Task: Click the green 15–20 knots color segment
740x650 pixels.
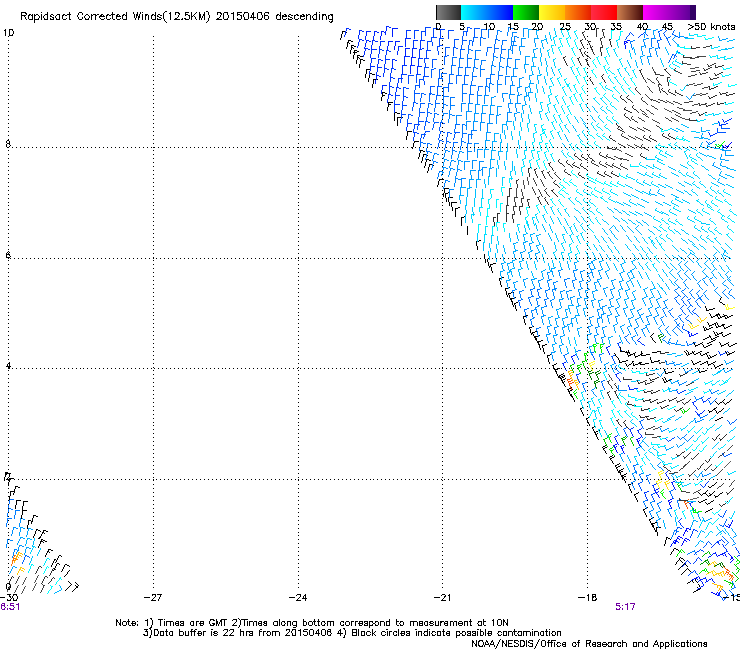Action: click(526, 12)
